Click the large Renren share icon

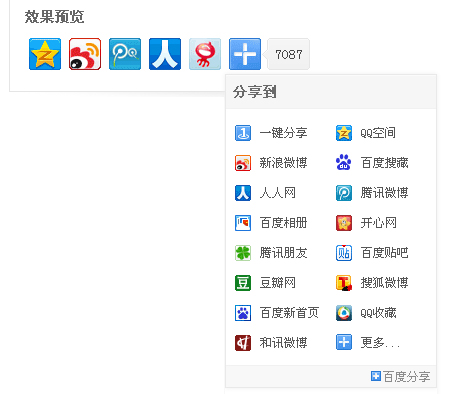(x=165, y=54)
